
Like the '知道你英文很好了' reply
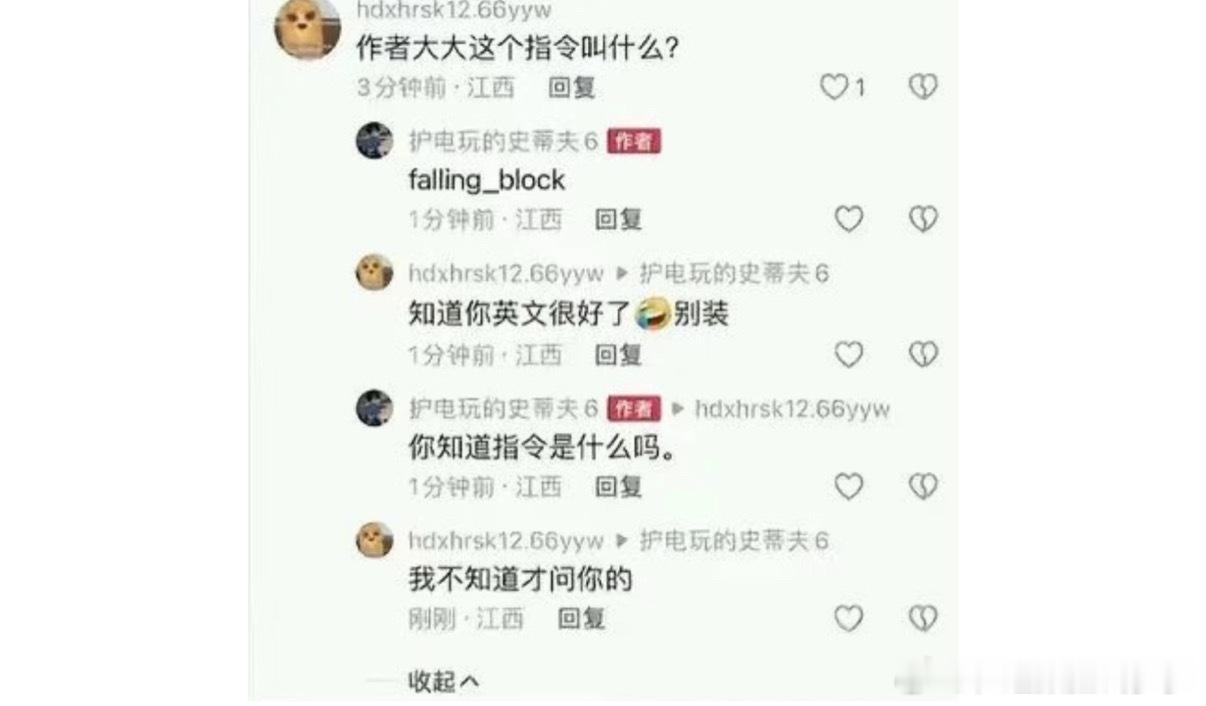coord(848,354)
